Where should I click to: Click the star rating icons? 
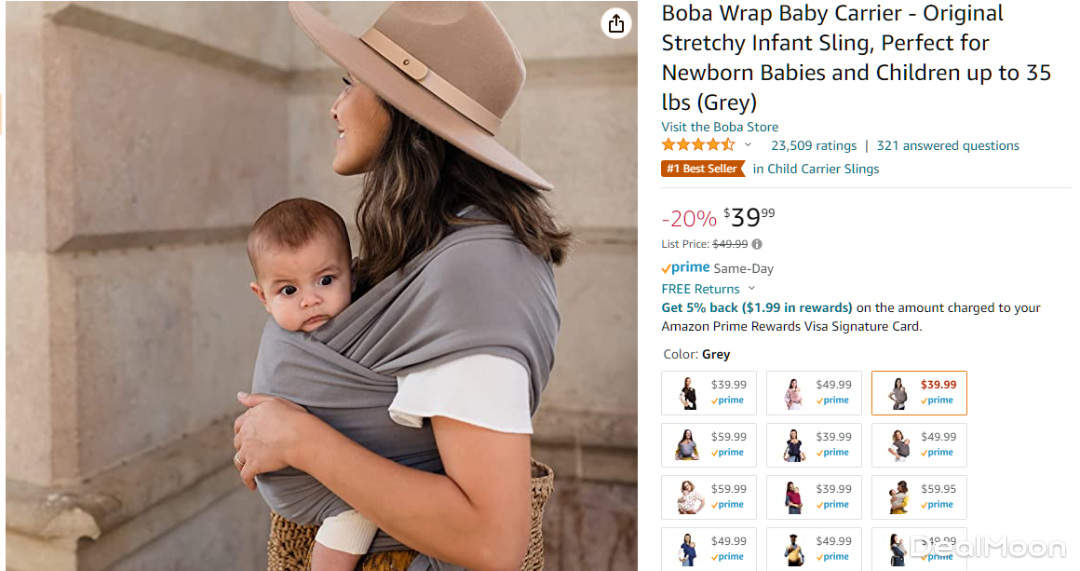pos(698,145)
